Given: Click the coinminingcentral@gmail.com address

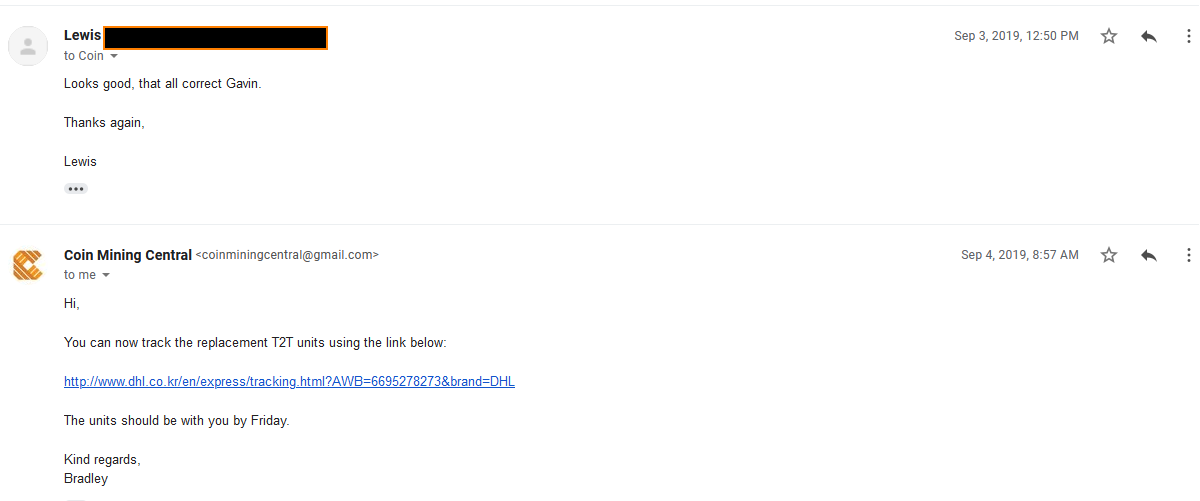Looking at the screenshot, I should coord(287,255).
